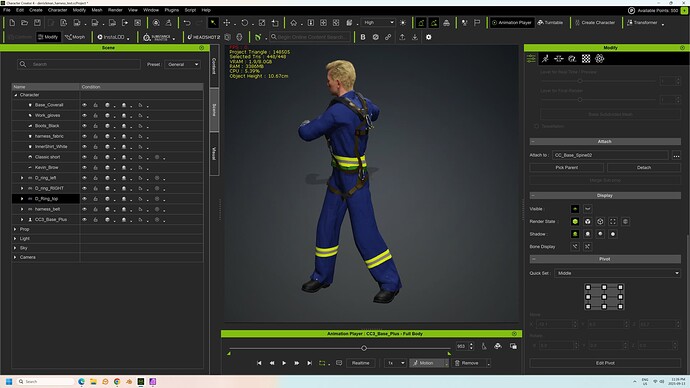
Task: Click the Edit Pivot button
Action: click(x=605, y=363)
